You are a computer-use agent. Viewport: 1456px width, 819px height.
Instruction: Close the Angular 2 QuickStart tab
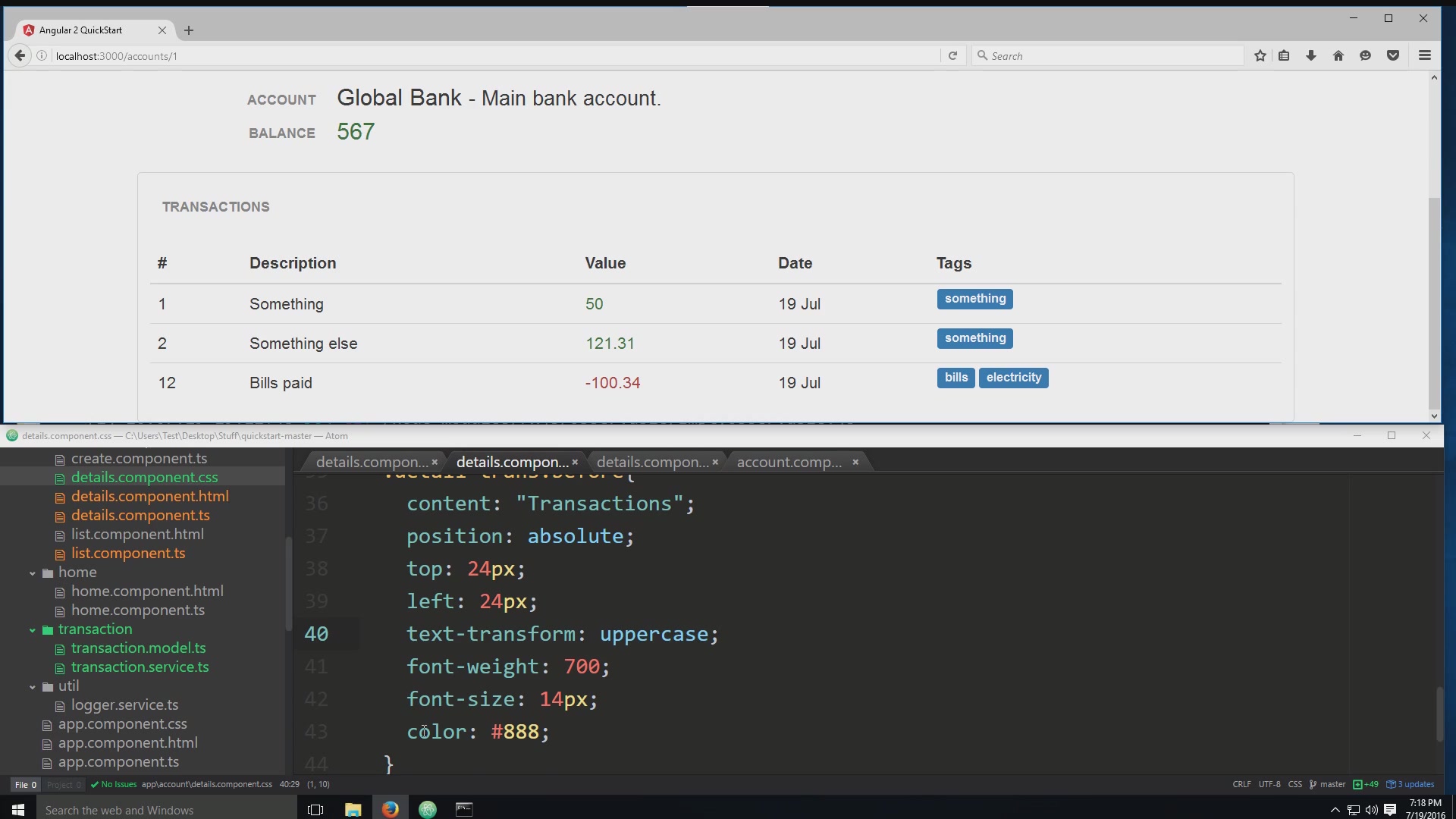[x=162, y=30]
